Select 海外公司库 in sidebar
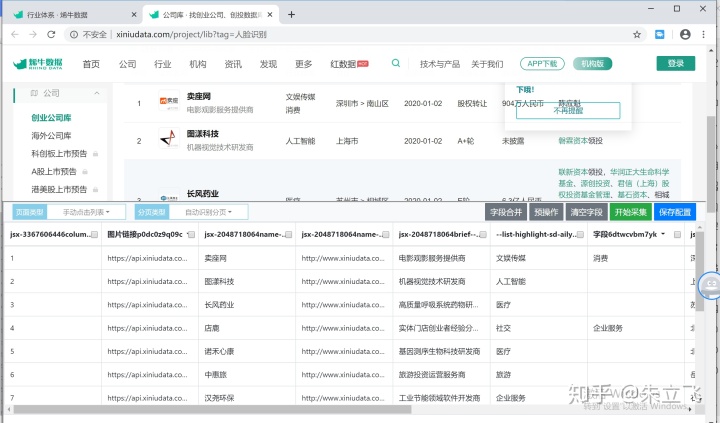This screenshot has height=423, width=720. (x=51, y=135)
